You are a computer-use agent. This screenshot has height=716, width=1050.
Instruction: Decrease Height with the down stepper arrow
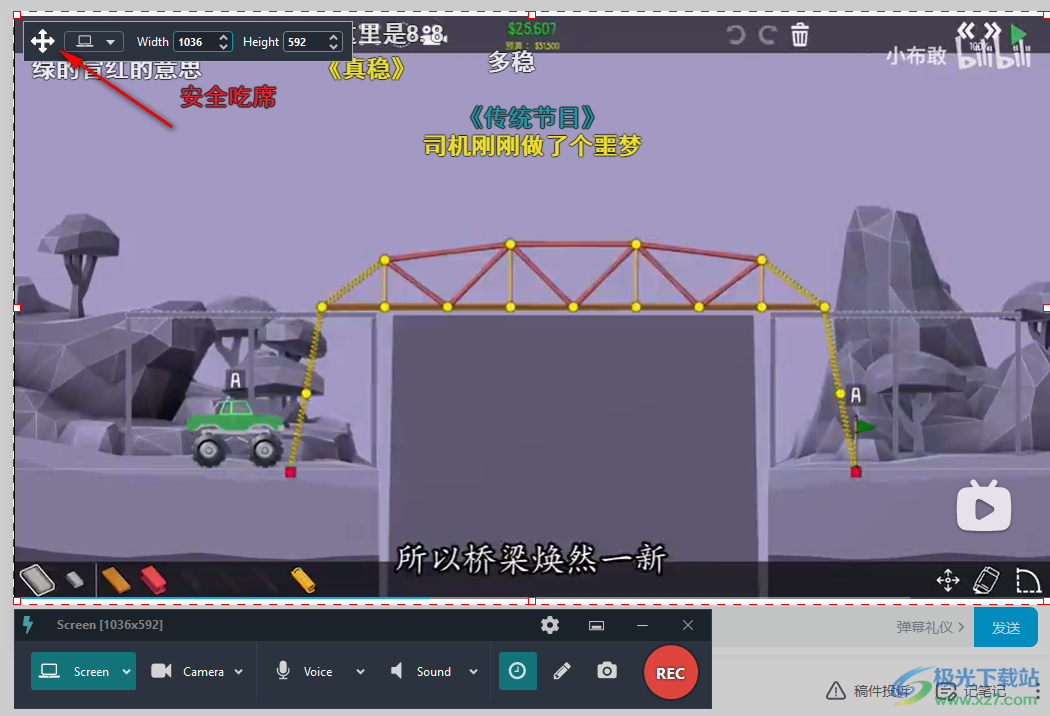334,47
